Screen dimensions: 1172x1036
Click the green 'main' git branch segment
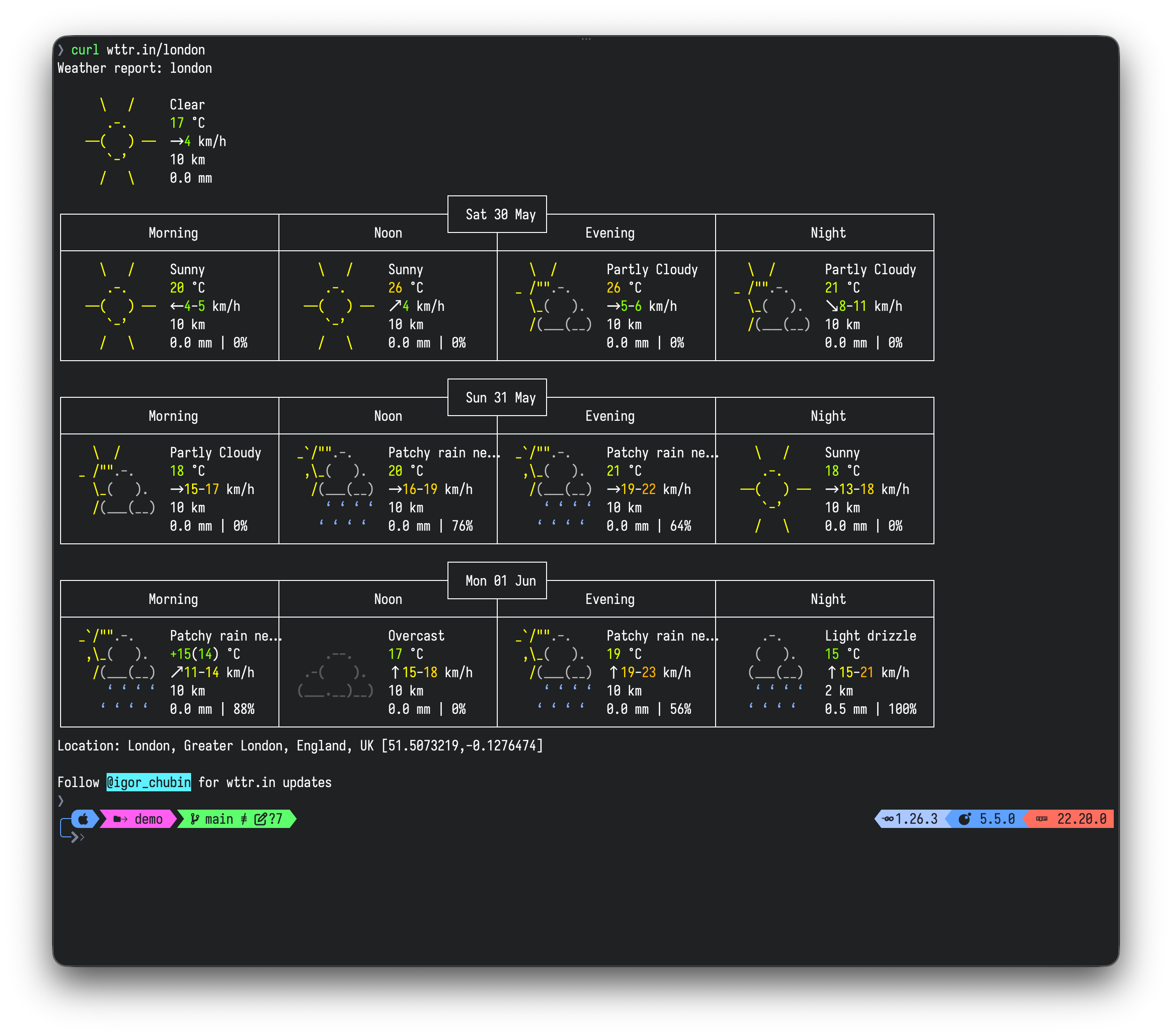pos(237,820)
